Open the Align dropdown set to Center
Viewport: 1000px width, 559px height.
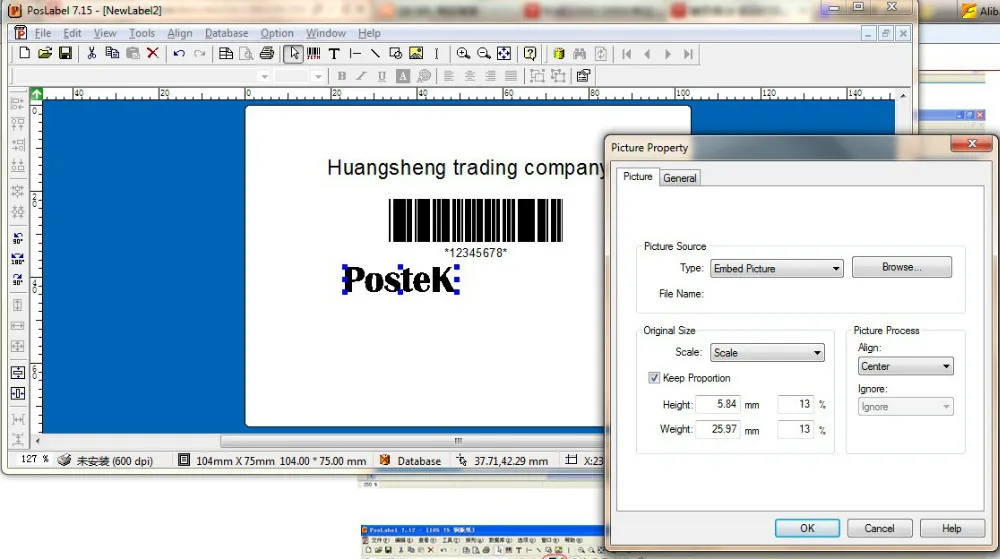click(x=905, y=367)
